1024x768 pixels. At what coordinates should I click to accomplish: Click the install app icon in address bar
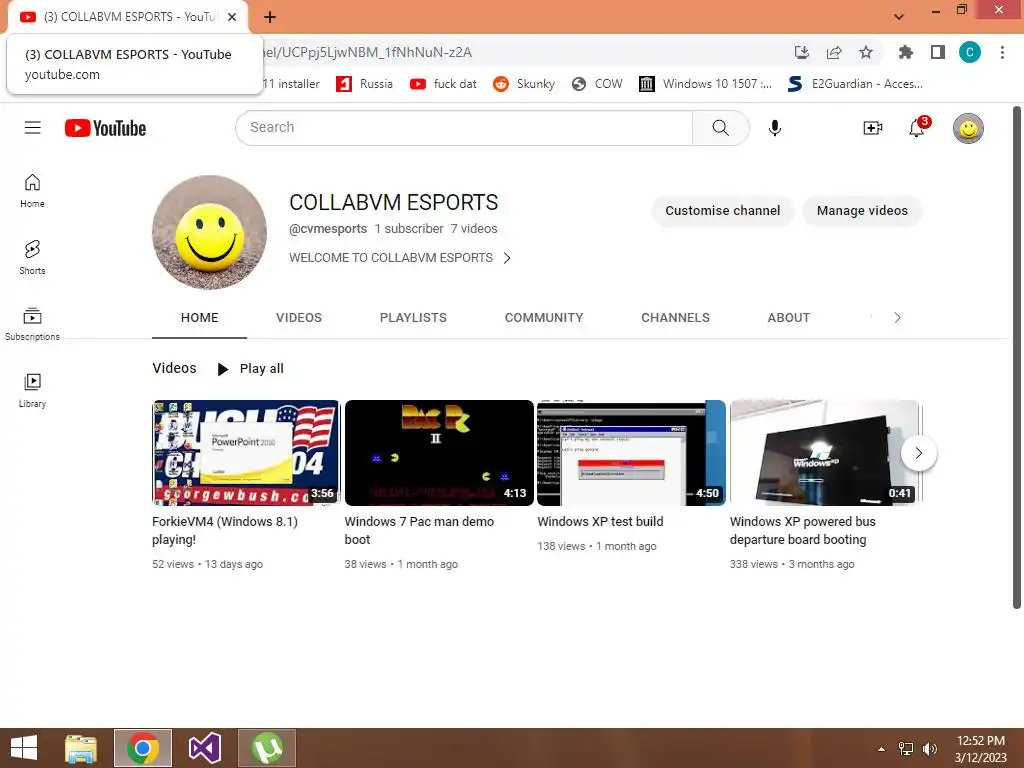(x=802, y=52)
